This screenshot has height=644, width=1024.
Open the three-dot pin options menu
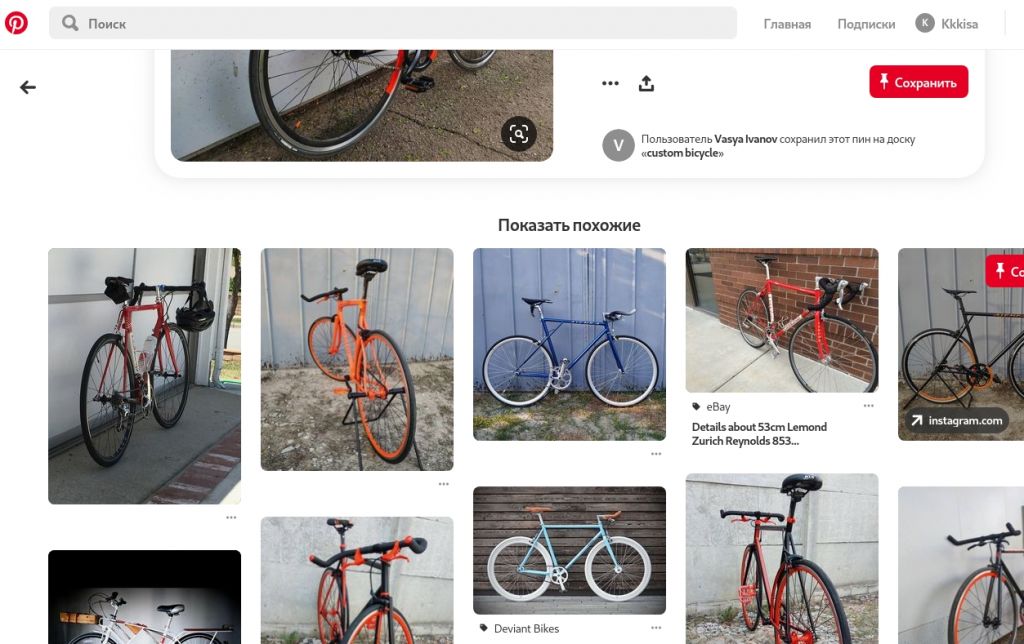tap(610, 83)
